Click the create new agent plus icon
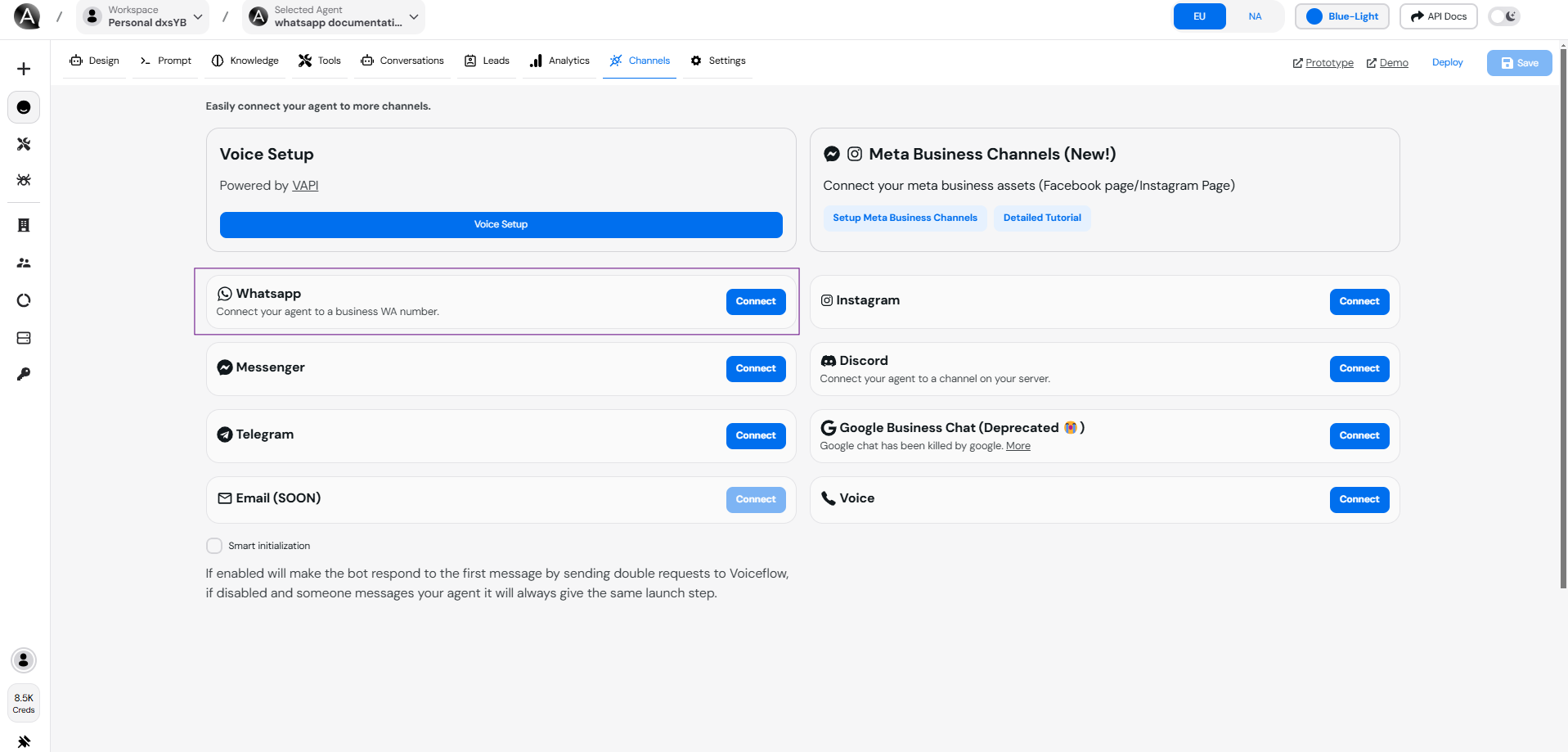This screenshot has height=752, width=1568. point(23,69)
